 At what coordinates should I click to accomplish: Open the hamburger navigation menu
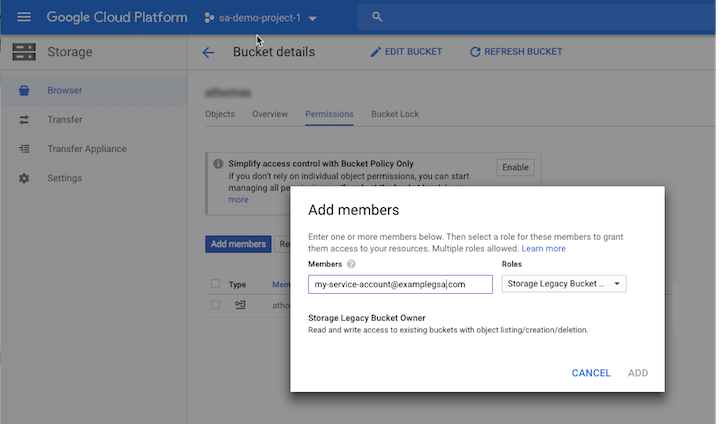(24, 17)
